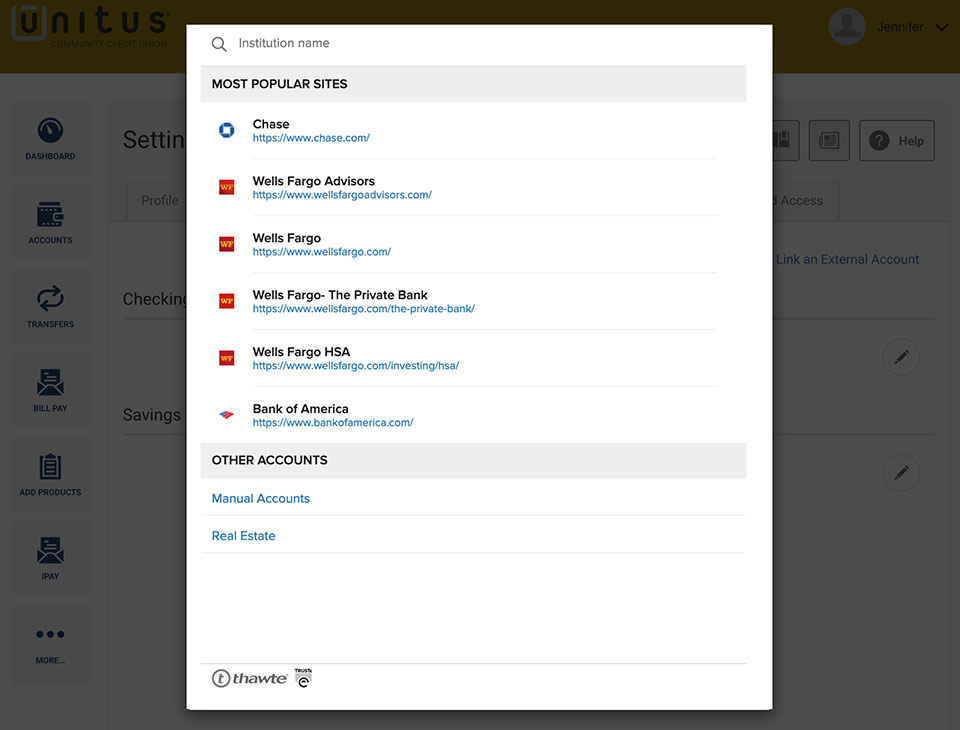Click the Wells Fargo HSA logo
The image size is (960, 730).
coord(227,358)
